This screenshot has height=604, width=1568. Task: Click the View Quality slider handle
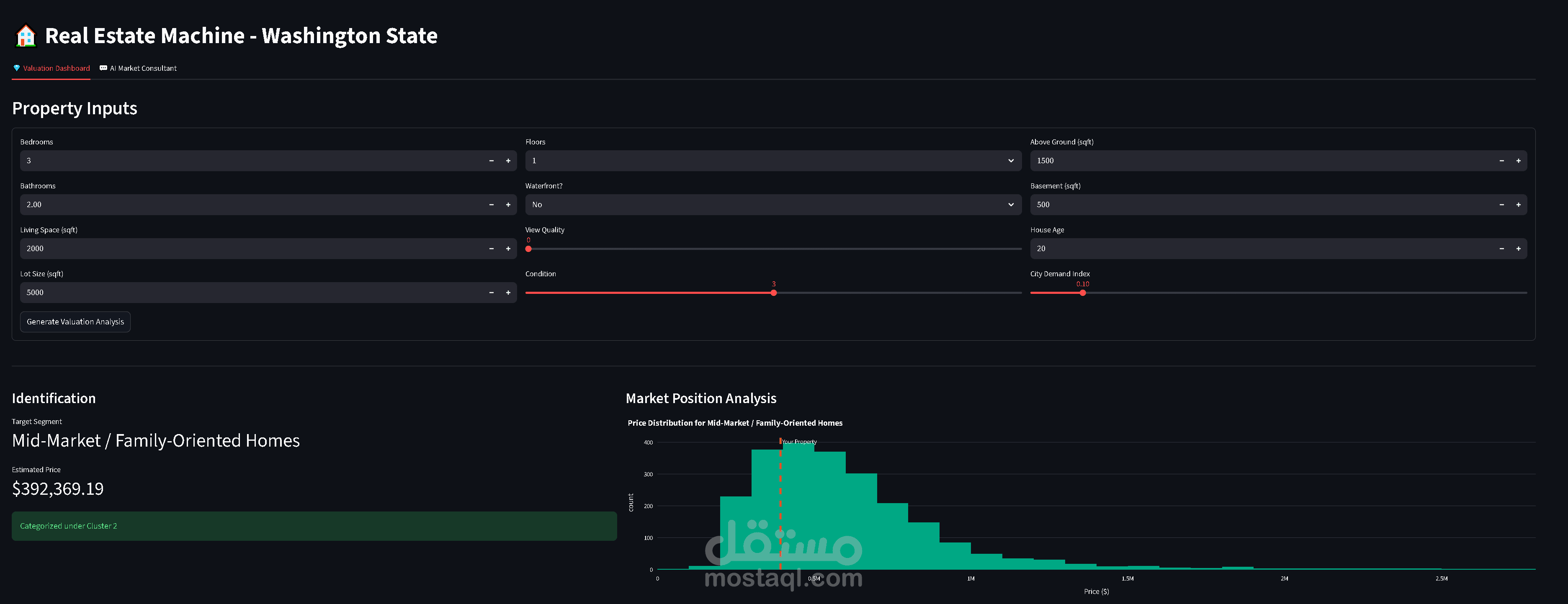pos(528,249)
